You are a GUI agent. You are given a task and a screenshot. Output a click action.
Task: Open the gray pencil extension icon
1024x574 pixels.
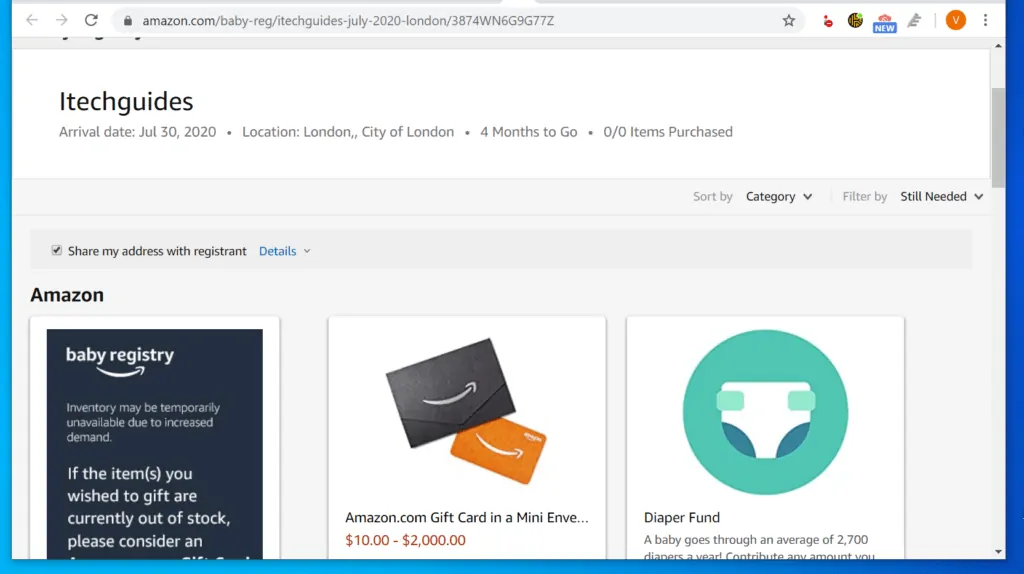[914, 21]
